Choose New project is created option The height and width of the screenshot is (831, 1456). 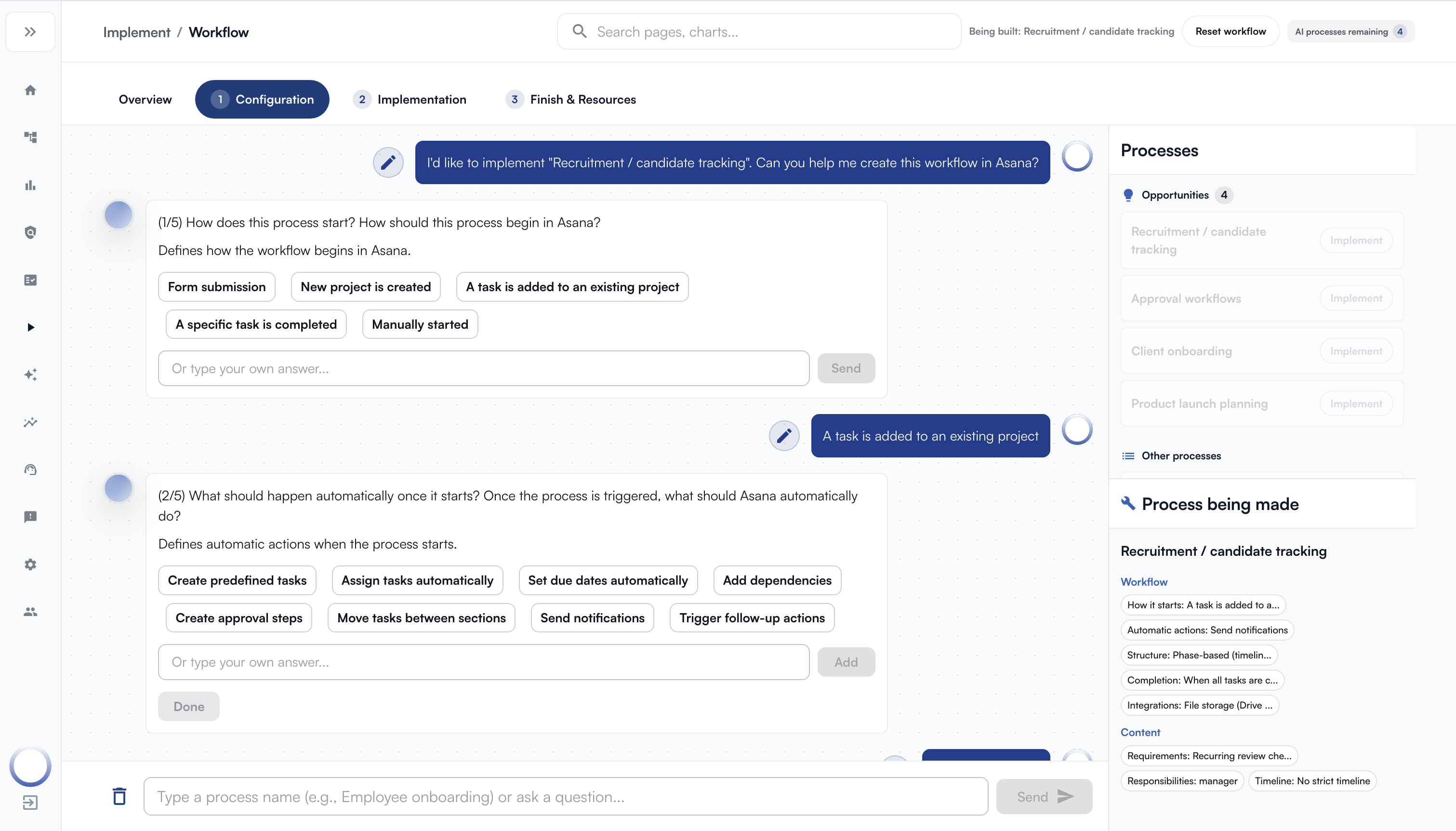[x=365, y=286]
